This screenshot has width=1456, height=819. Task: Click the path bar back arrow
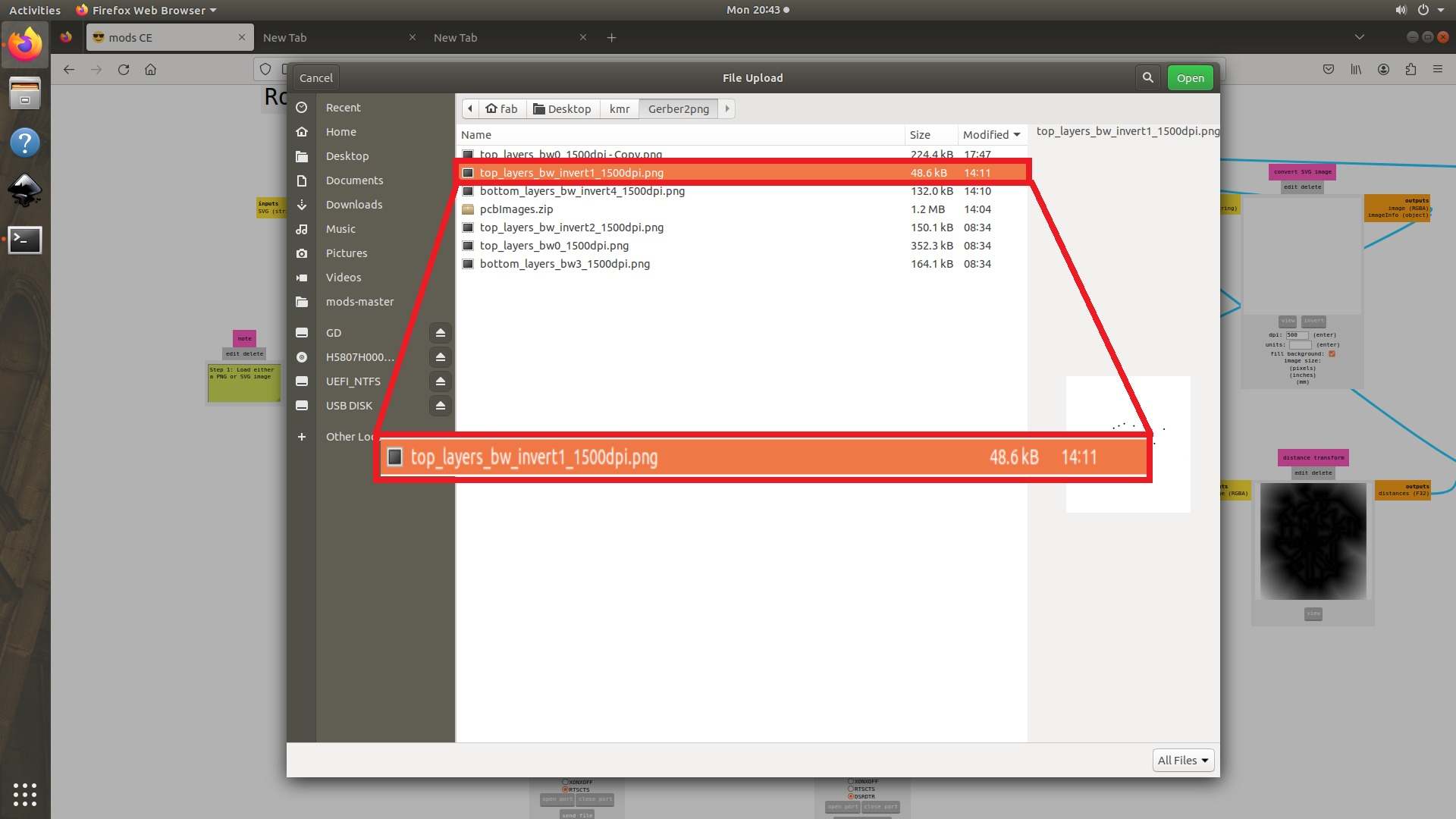coord(470,108)
